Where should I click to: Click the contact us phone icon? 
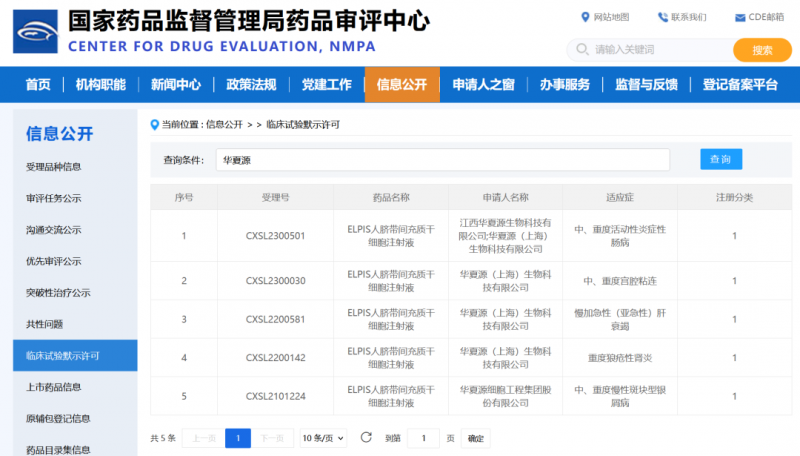point(663,17)
